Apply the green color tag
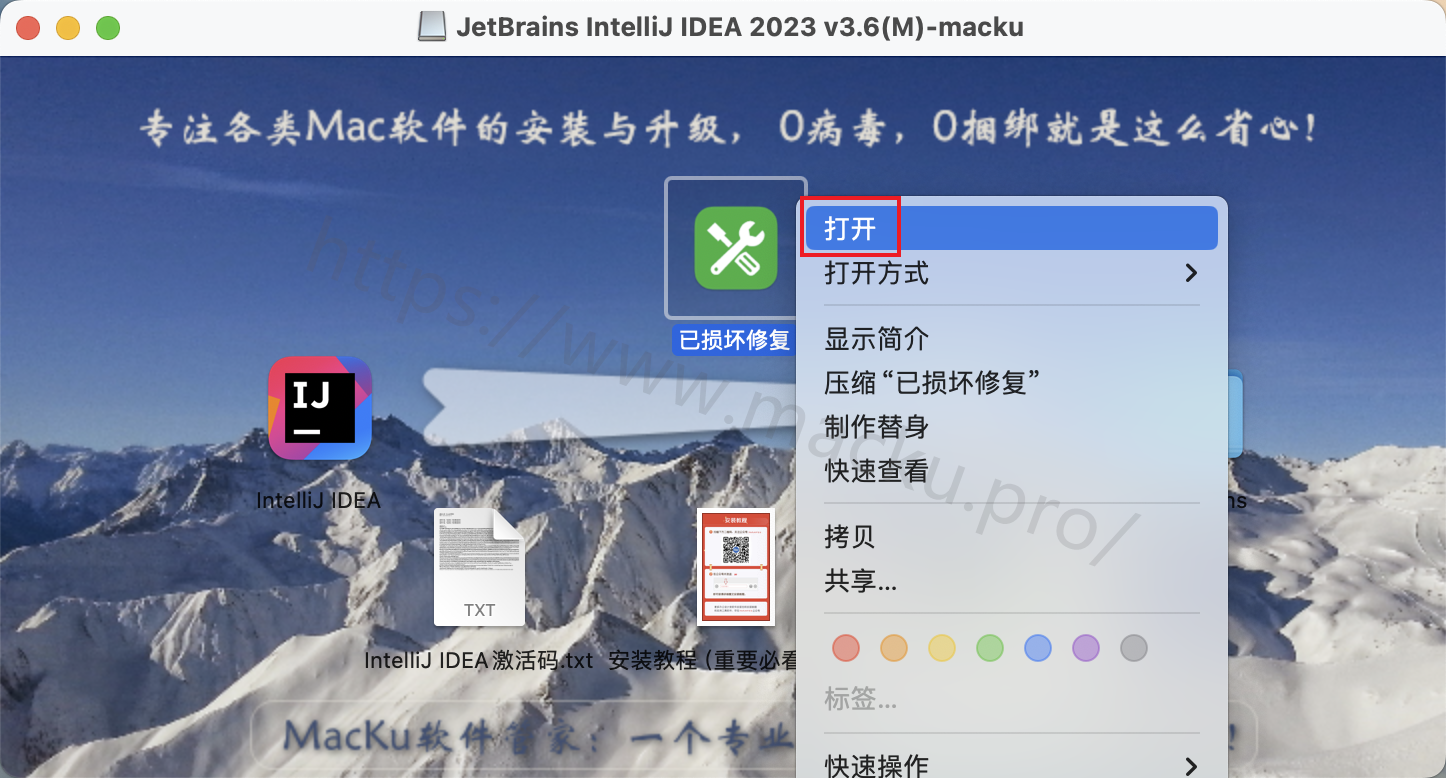 pos(990,648)
